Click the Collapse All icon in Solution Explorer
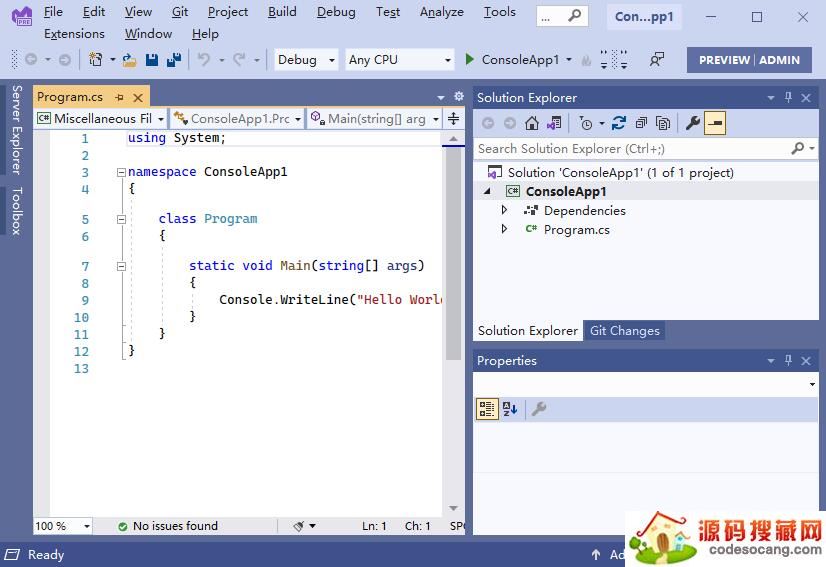 tap(641, 123)
